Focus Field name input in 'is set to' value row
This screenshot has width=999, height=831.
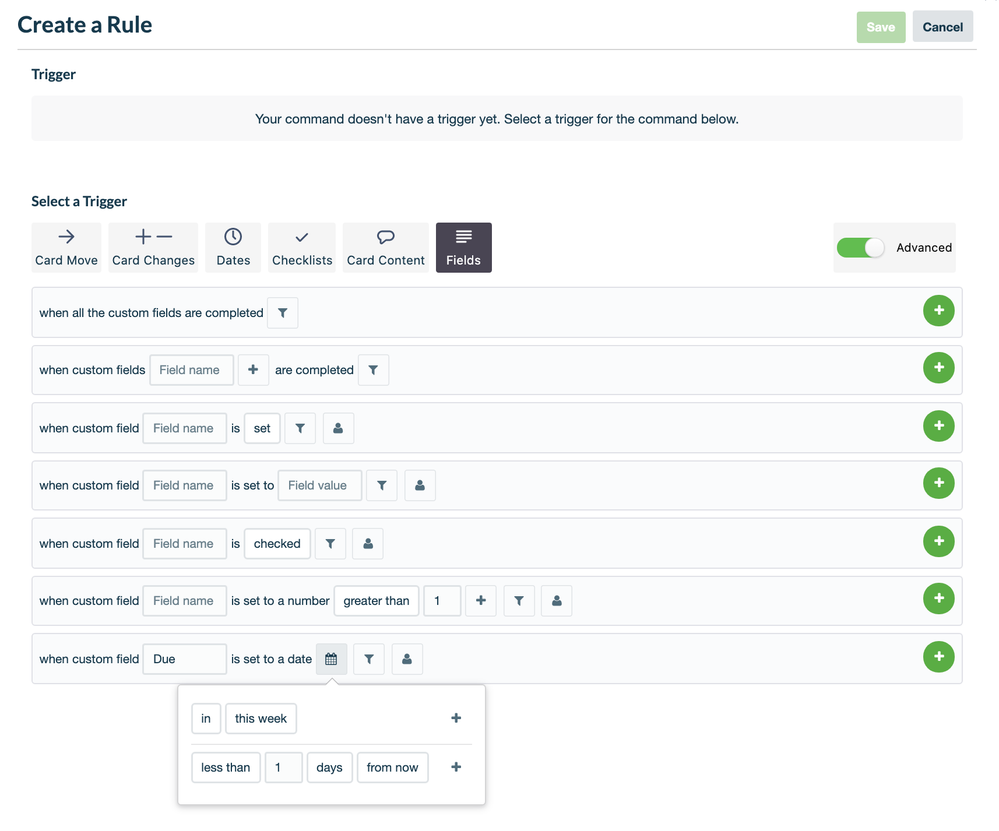tap(185, 486)
